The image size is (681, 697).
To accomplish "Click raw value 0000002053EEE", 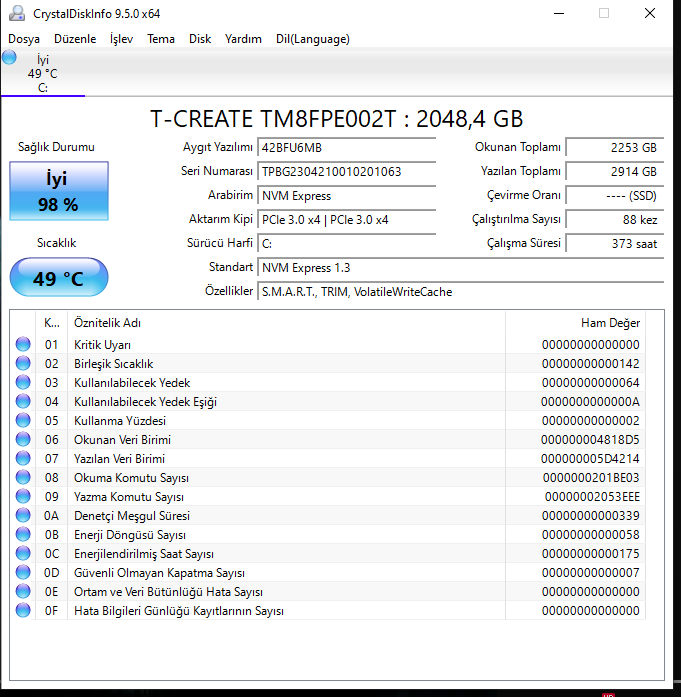I will tap(592, 497).
